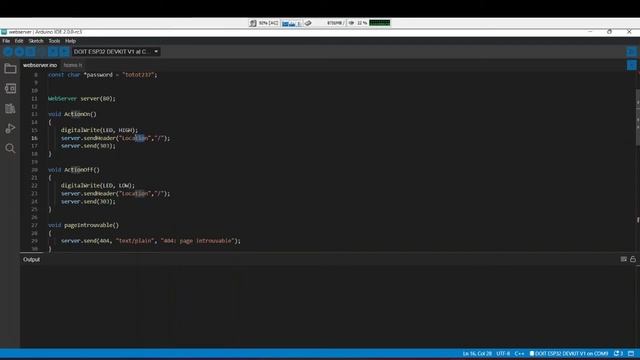This screenshot has width=640, height=360.
Task: Open the Search sidebar panel
Action: point(10,148)
